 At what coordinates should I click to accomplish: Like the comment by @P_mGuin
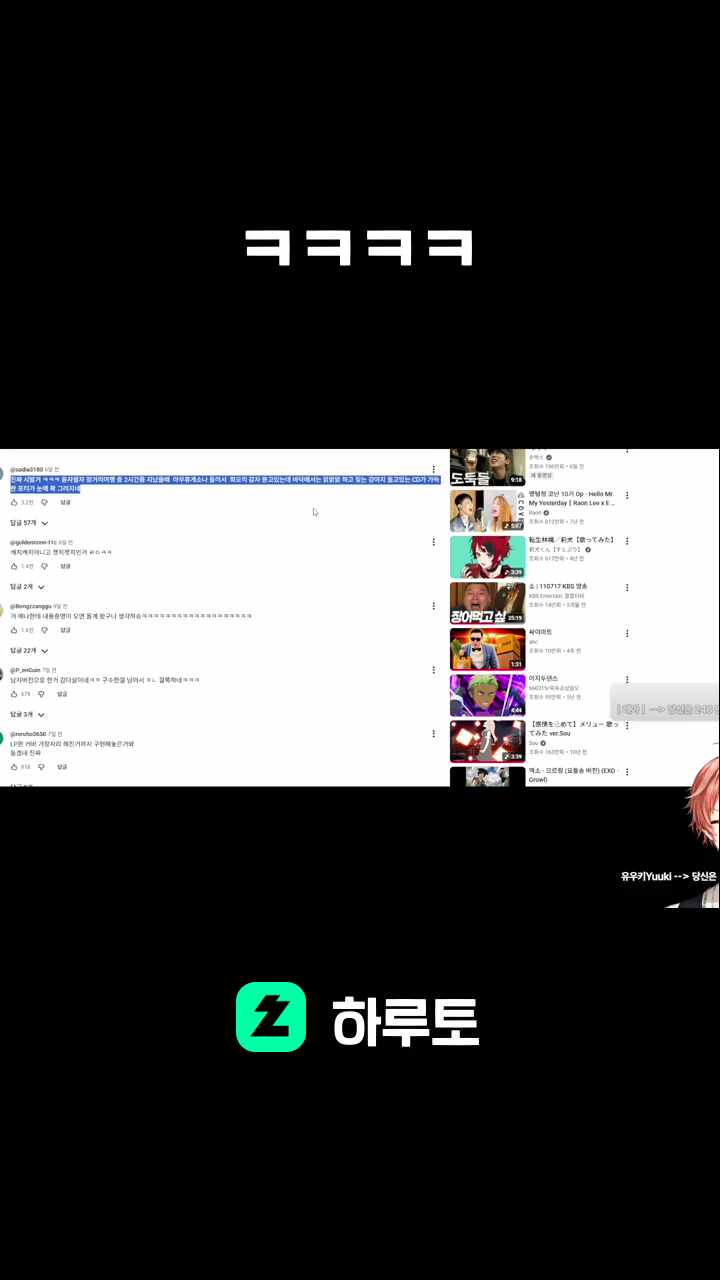(x=15, y=694)
